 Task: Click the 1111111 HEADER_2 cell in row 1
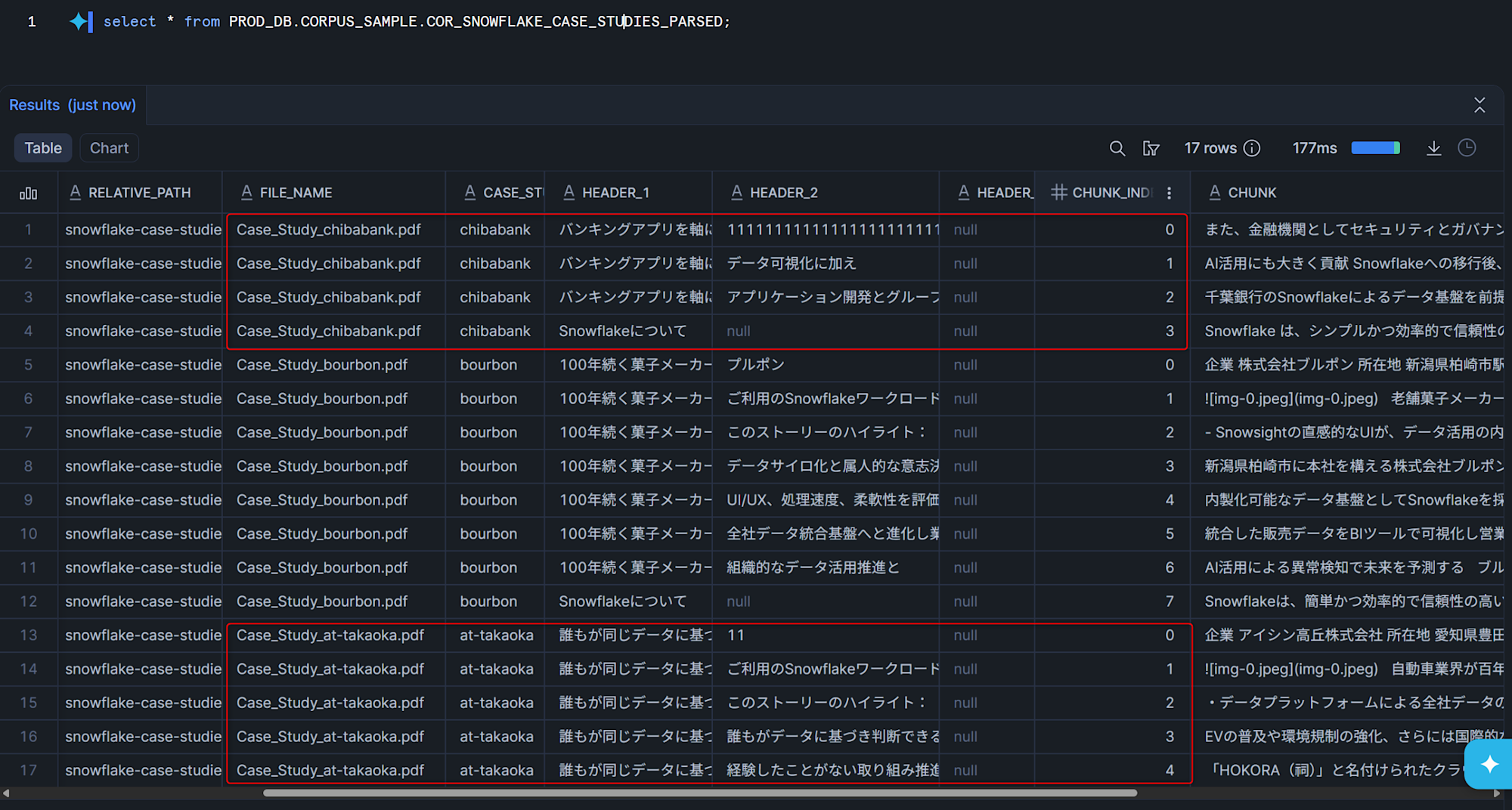(x=826, y=230)
